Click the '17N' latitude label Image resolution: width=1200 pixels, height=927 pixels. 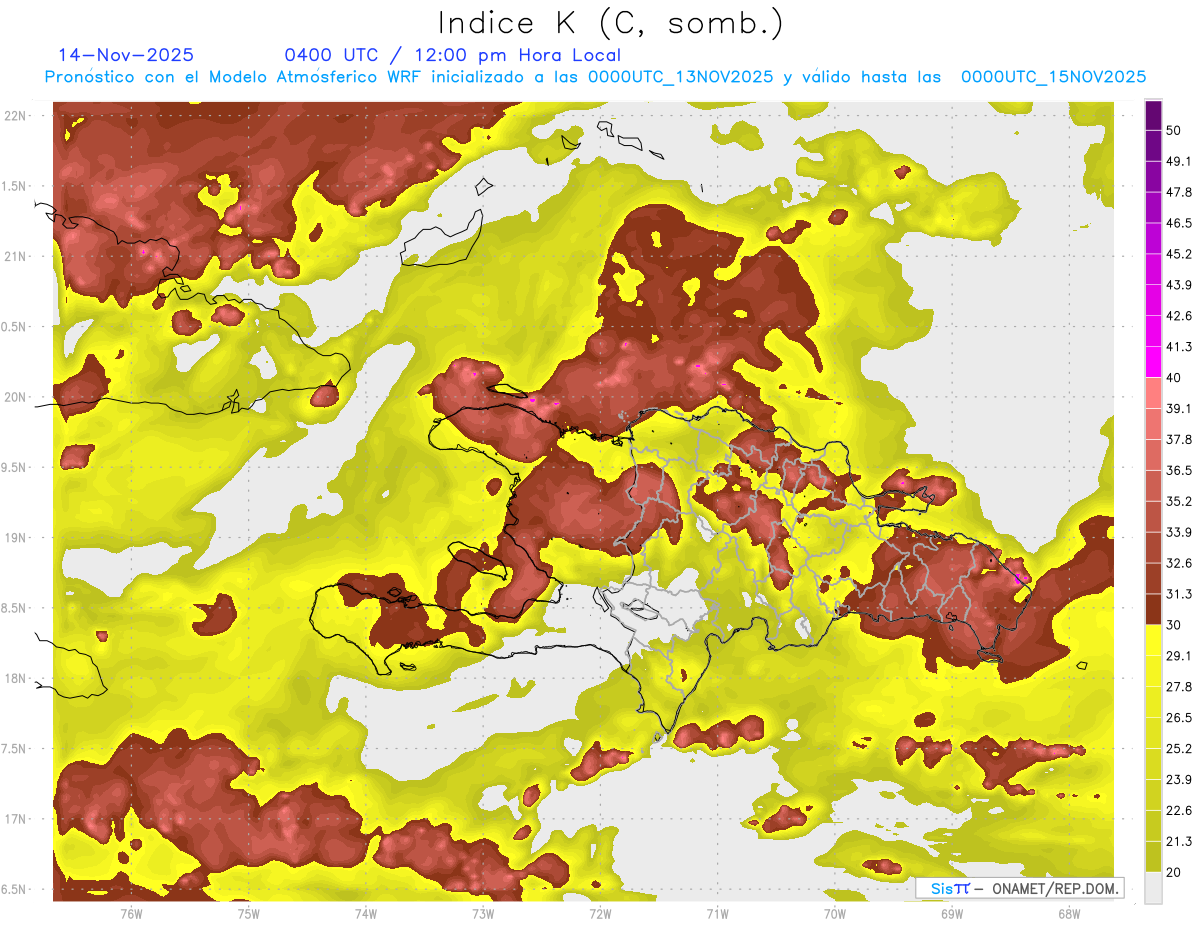pos(16,820)
